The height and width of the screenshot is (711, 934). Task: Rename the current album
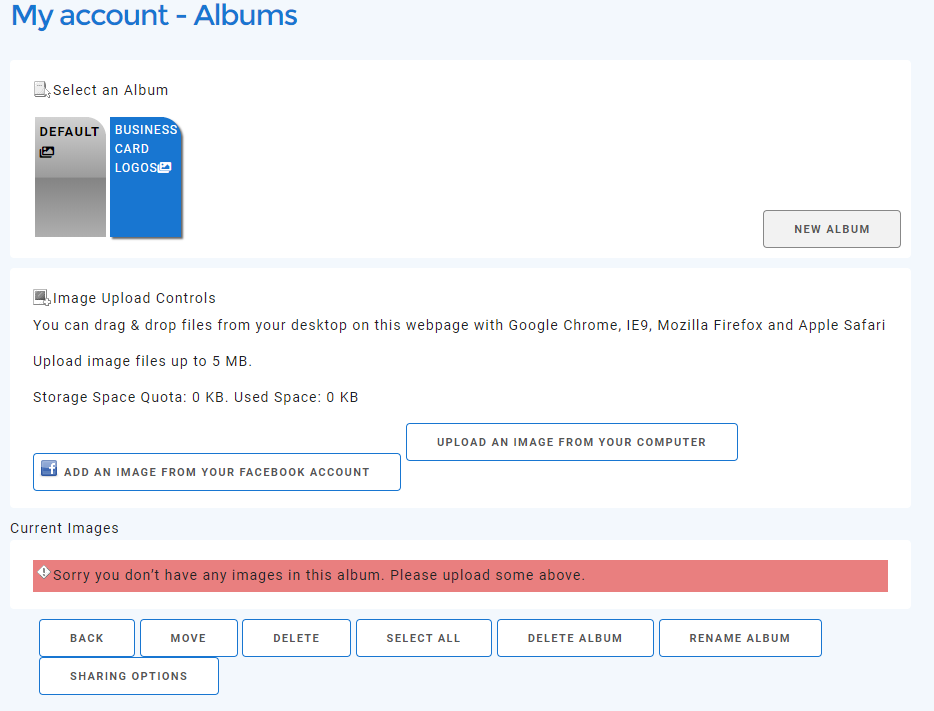739,638
